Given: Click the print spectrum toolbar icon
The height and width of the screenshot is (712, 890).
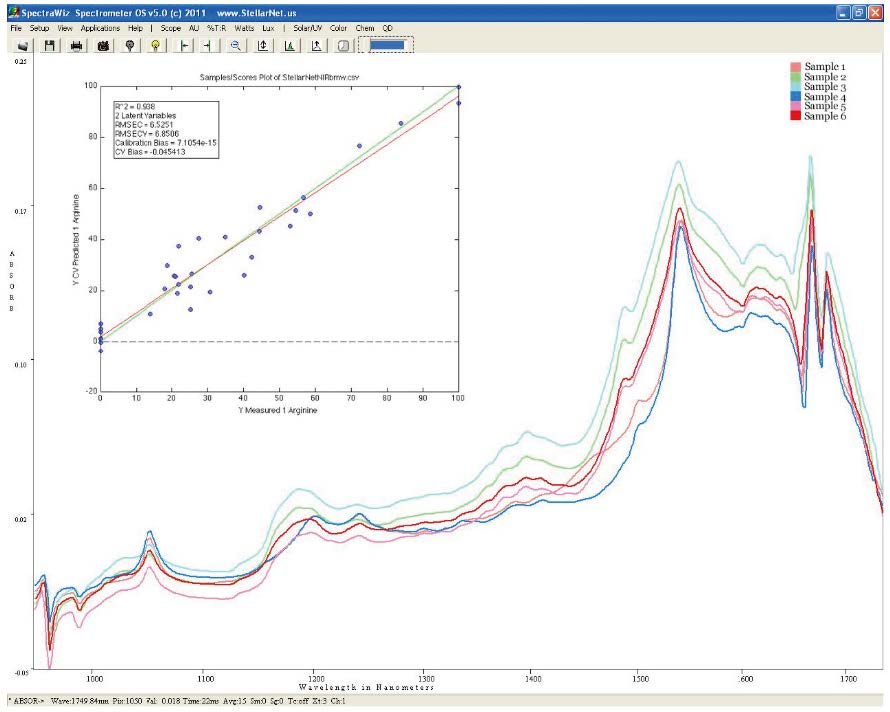Looking at the screenshot, I should point(76,45).
